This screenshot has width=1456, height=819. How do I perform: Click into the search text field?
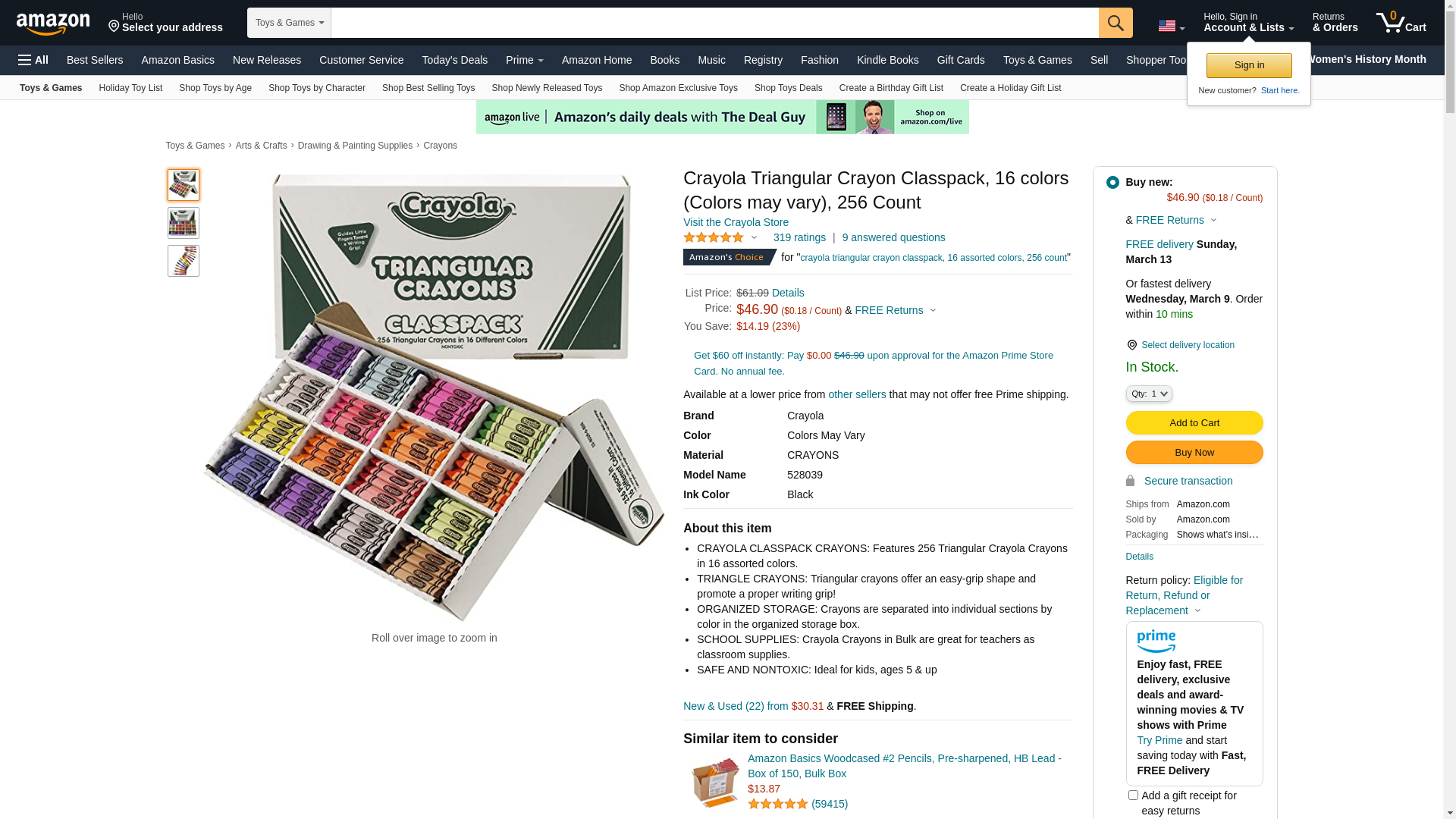715,23
